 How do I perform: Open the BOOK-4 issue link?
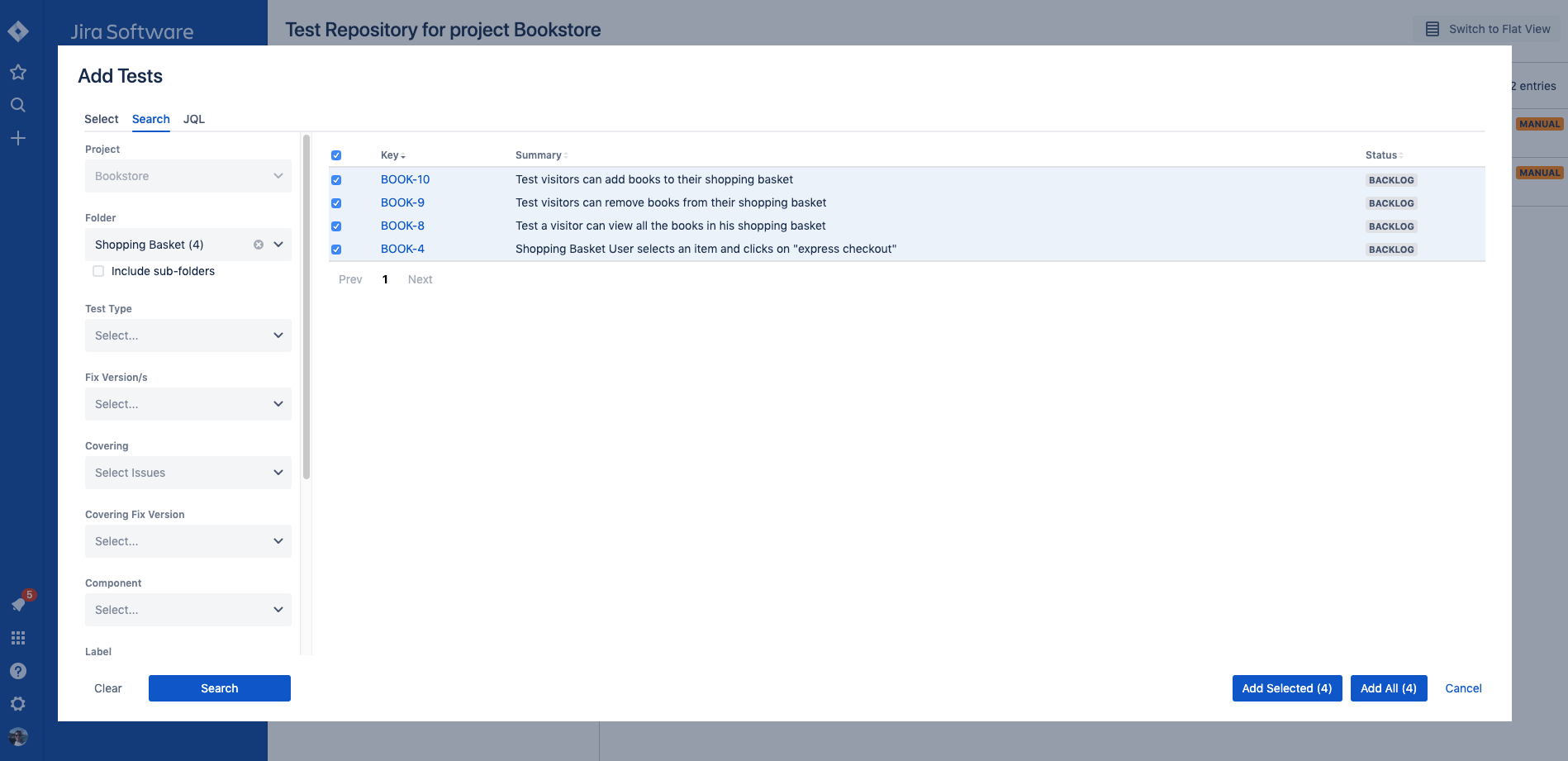click(402, 249)
